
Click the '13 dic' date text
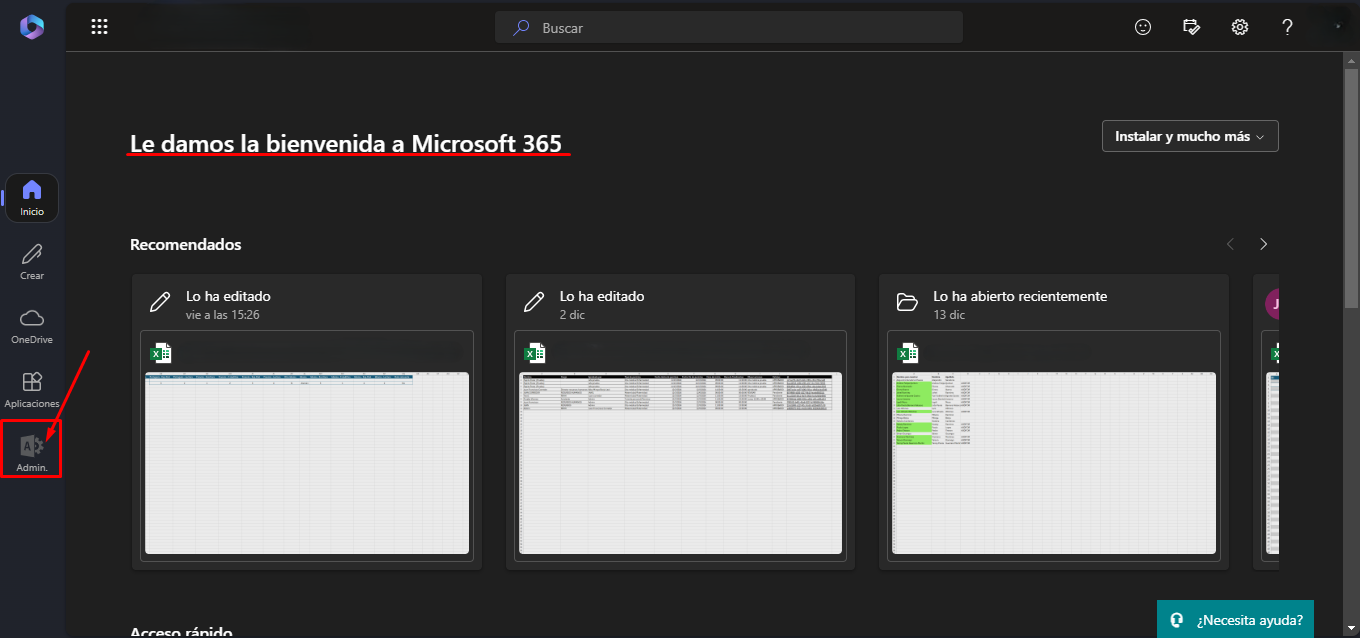[949, 315]
